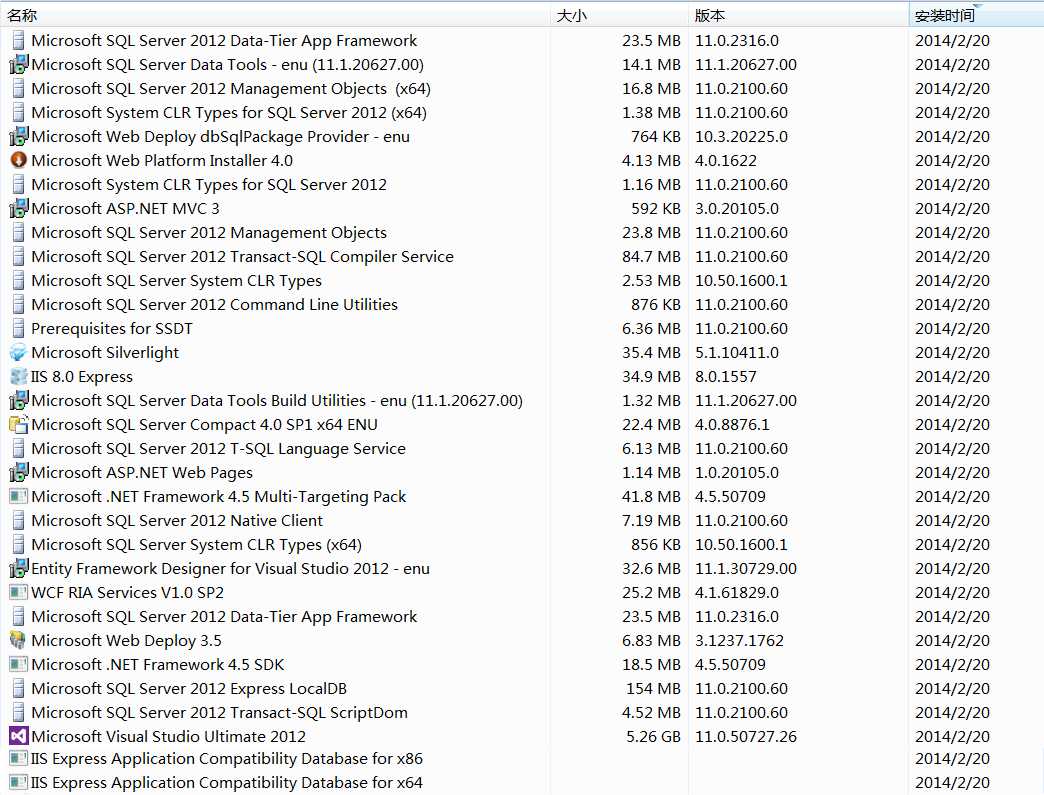Click the SQL Server 2012 Transact-SQL ScriptDom icon
Viewport: 1044px width, 795px height.
pos(19,712)
